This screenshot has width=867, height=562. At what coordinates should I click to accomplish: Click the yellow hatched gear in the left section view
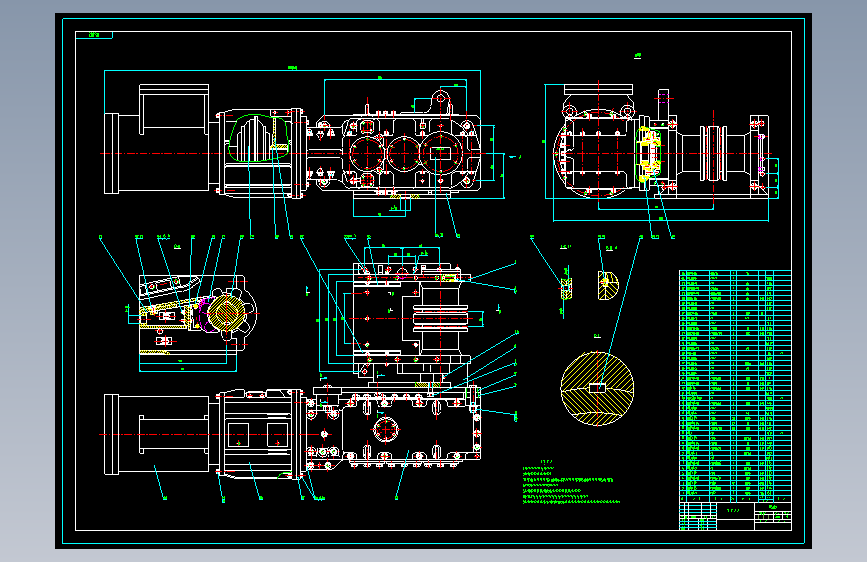pyautogui.click(x=226, y=313)
